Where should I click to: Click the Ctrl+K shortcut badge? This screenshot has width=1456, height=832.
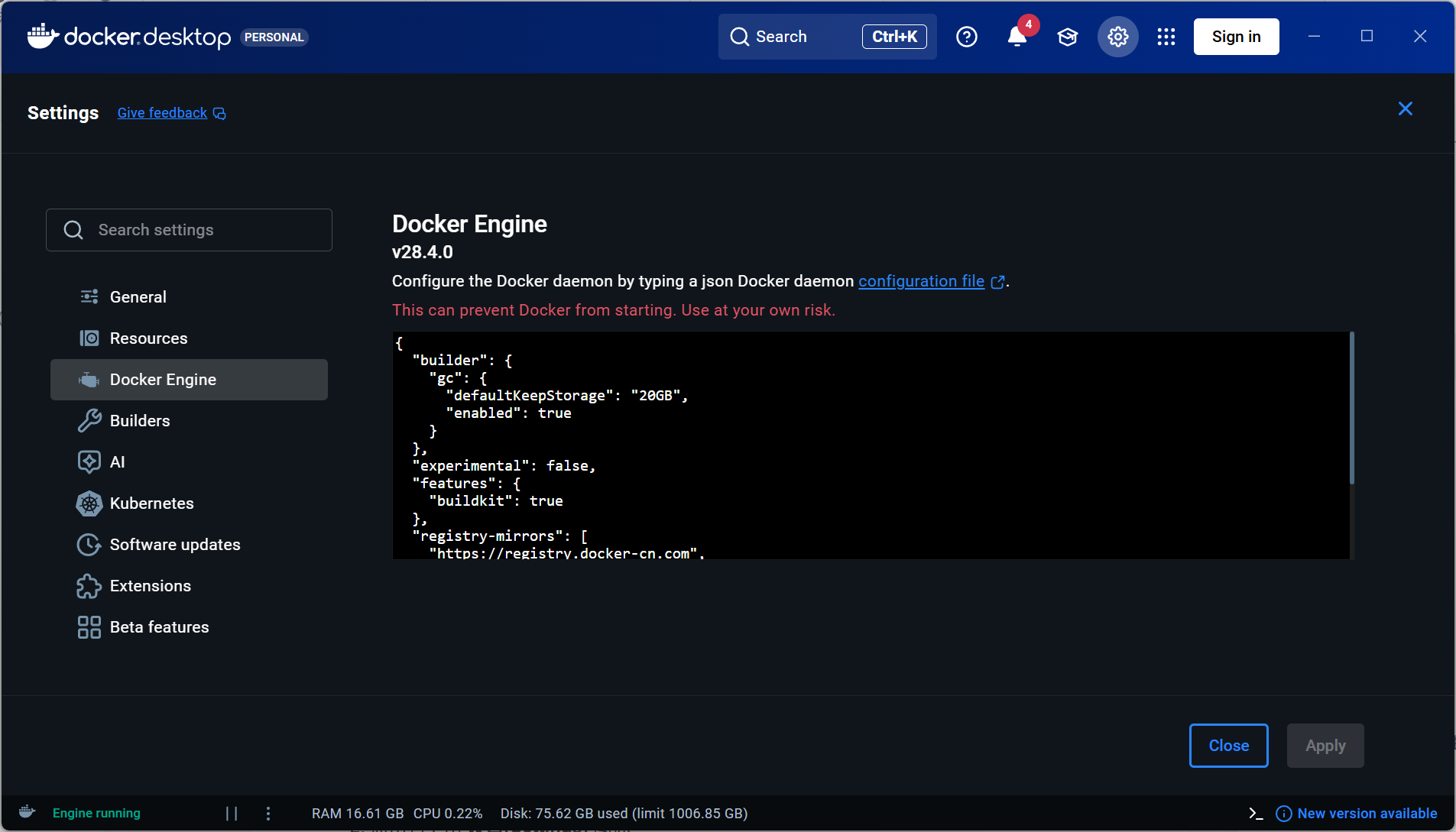894,37
